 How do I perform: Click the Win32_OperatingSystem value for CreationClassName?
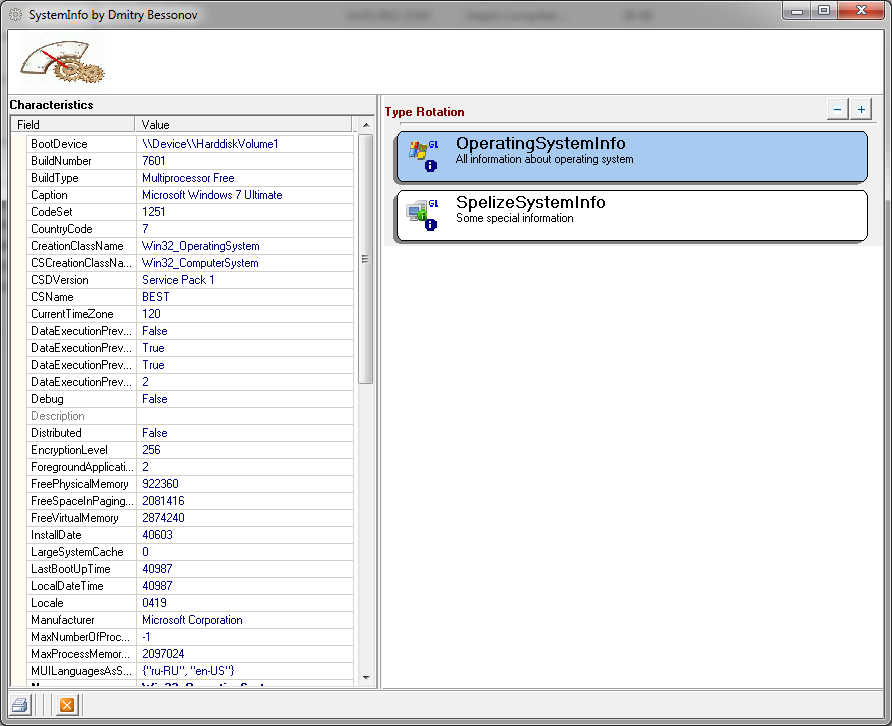click(x=201, y=246)
